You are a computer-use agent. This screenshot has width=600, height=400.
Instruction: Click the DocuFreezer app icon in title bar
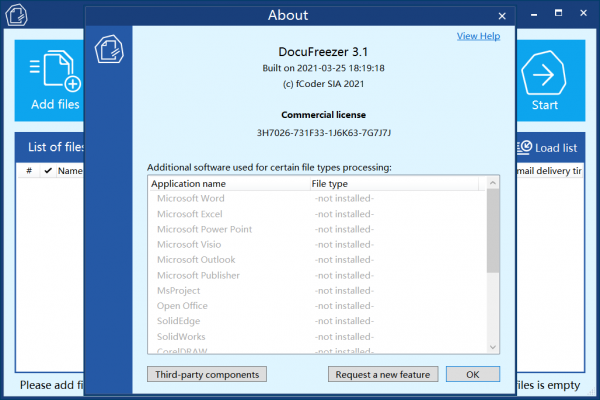click(16, 15)
